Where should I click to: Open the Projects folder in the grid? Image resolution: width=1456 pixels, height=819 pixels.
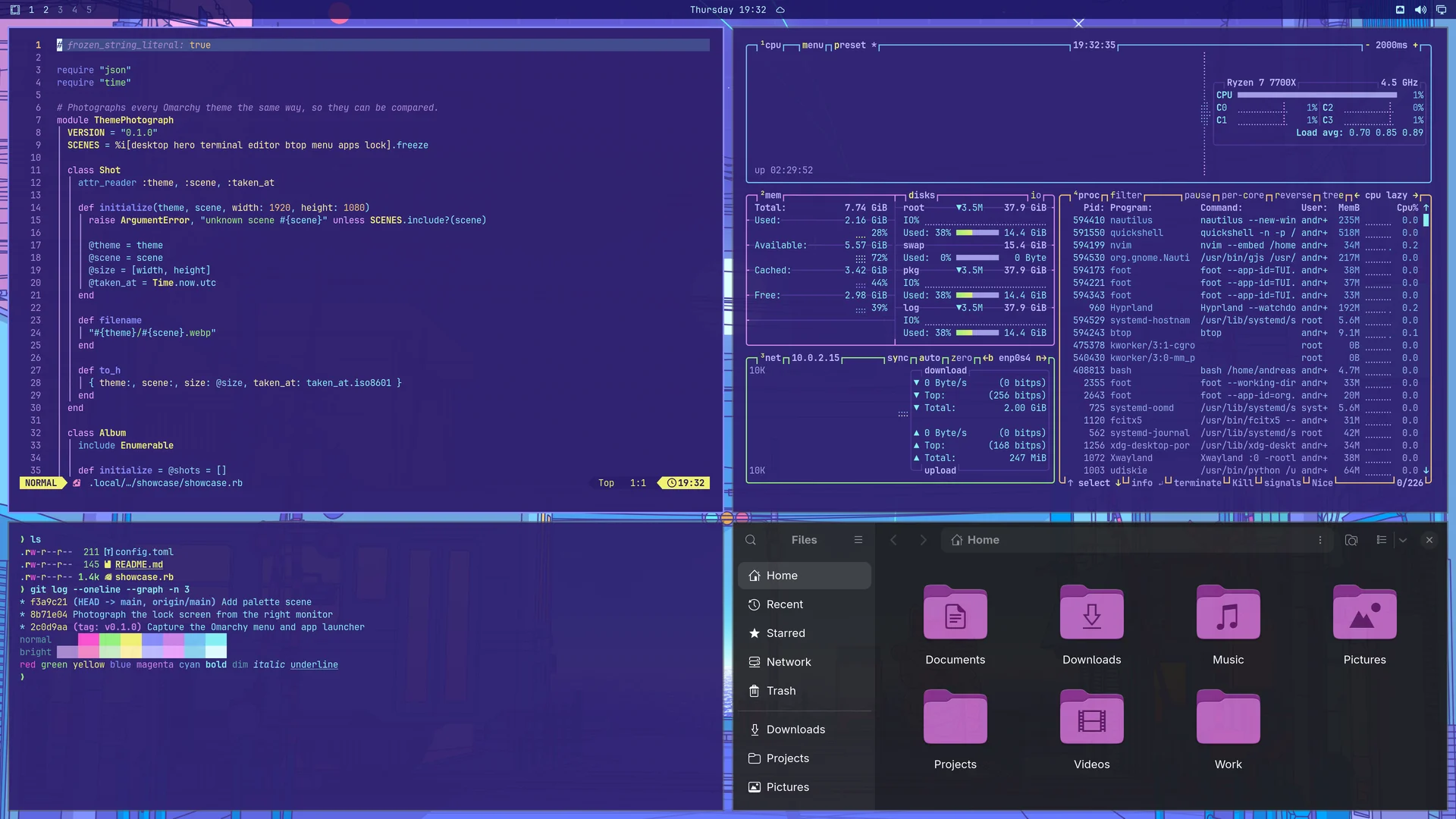[x=955, y=717]
